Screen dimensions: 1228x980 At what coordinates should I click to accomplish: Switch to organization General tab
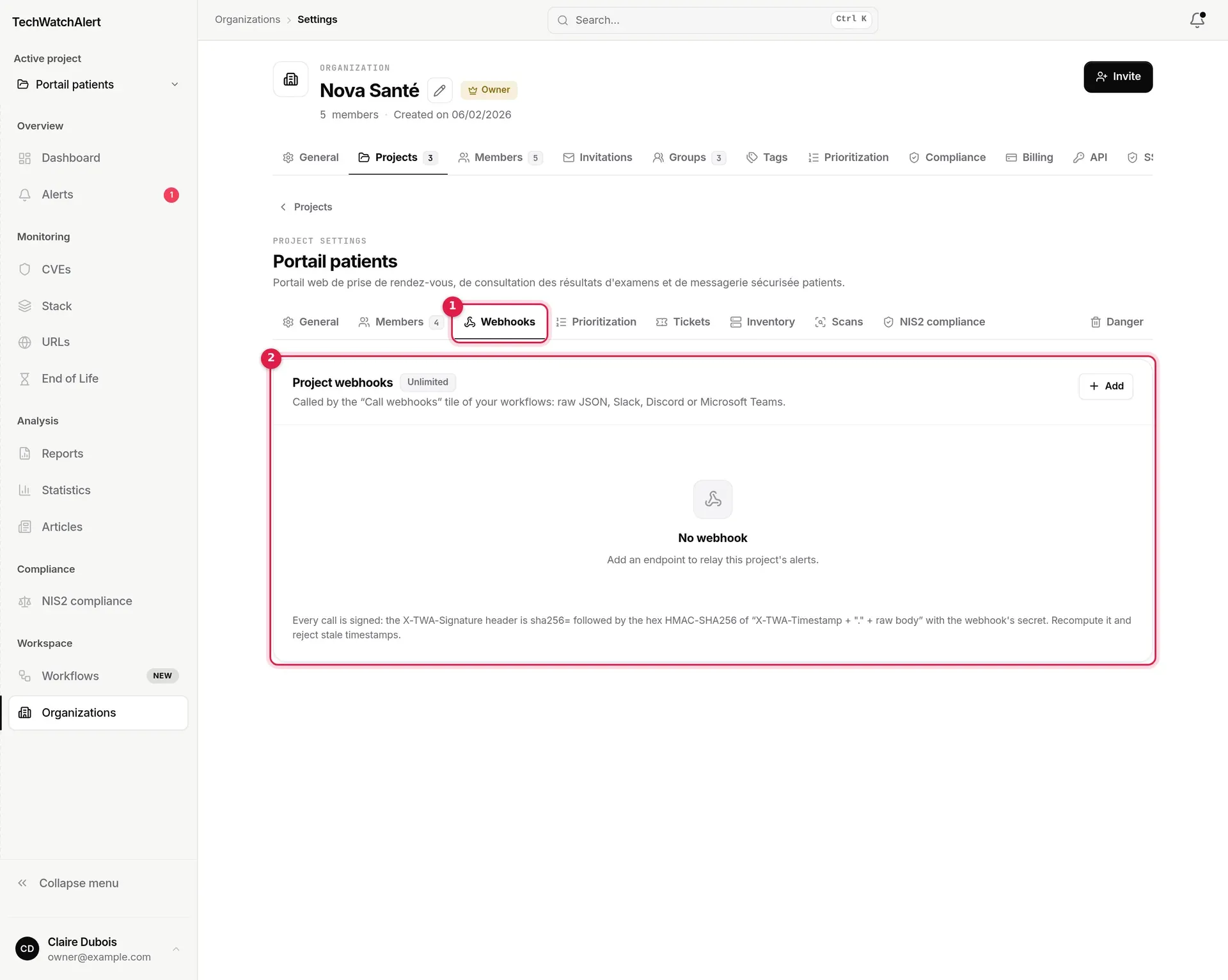[311, 157]
